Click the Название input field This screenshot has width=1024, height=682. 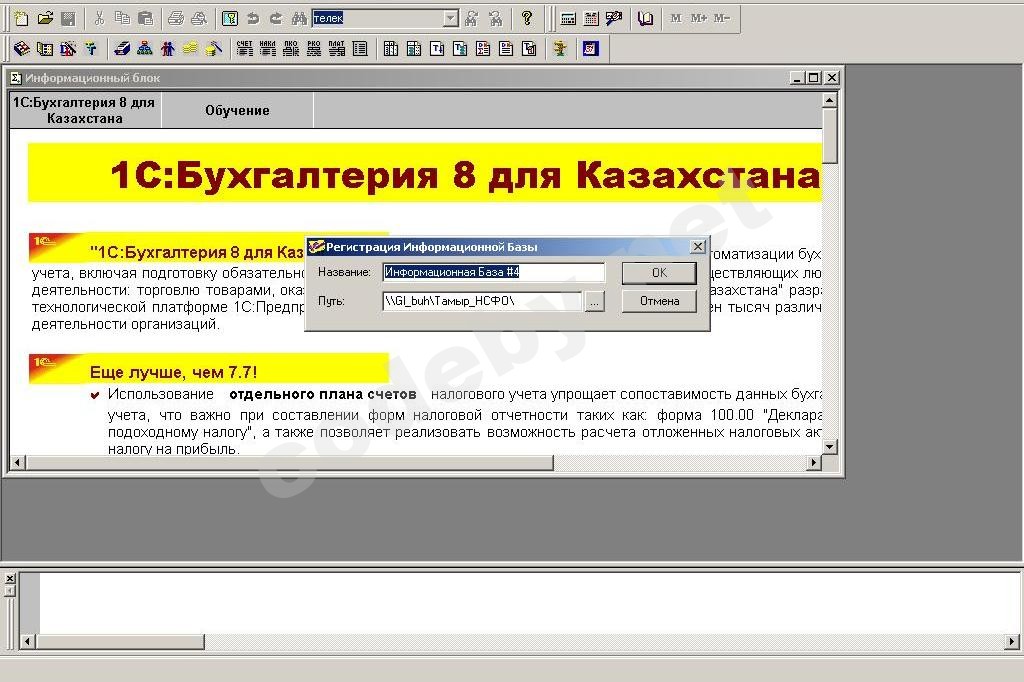coord(494,272)
